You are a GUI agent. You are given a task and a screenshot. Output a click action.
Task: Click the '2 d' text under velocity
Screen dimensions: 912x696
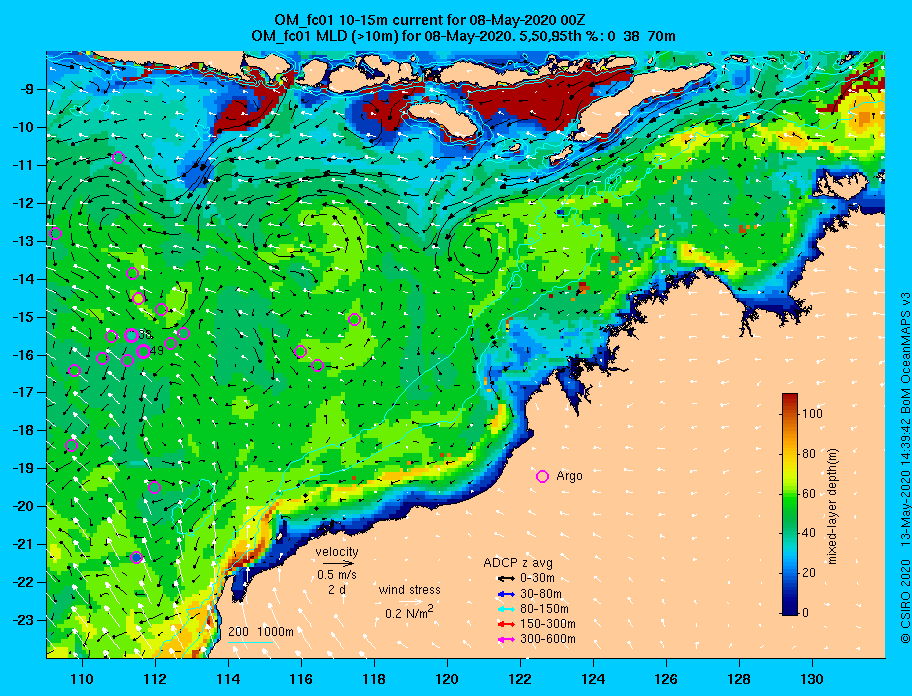tap(337, 589)
